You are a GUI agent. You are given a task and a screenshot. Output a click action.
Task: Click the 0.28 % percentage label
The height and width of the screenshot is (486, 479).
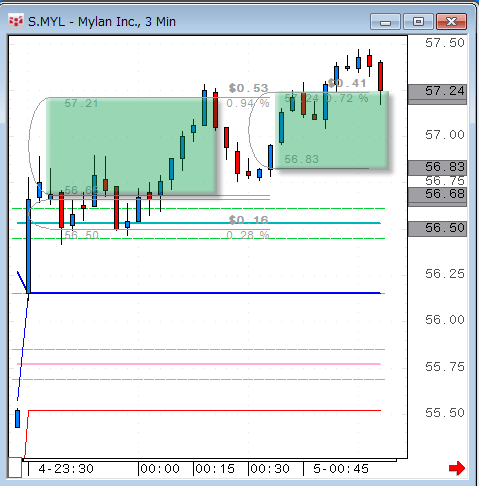tap(248, 235)
